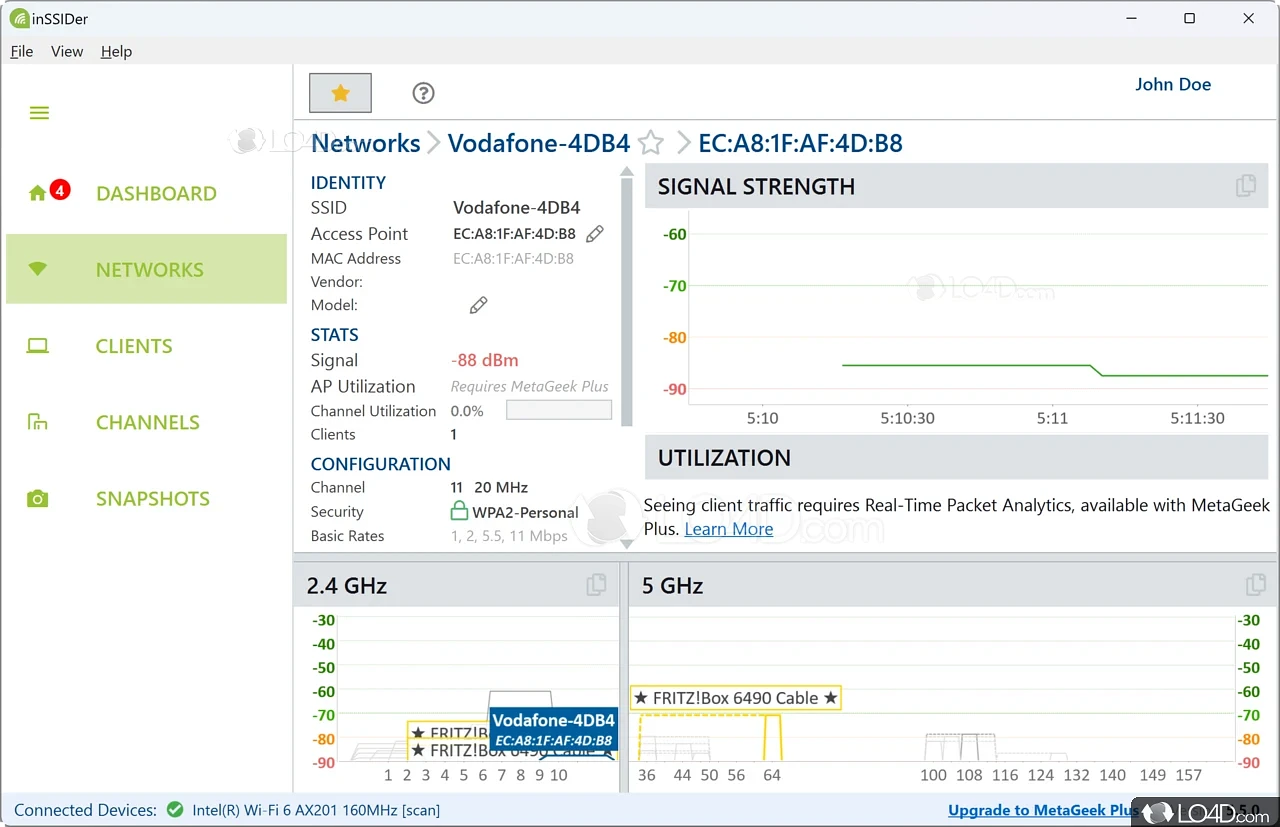Open the help question mark icon

pos(423,93)
